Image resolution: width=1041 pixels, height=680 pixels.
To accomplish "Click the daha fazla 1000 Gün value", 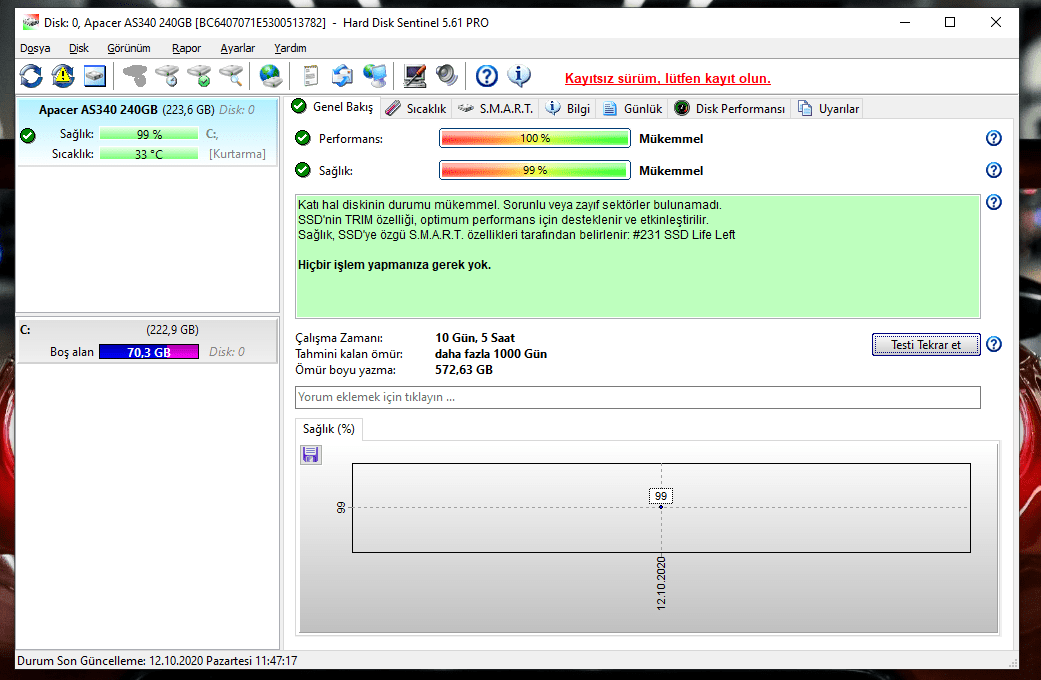I will tap(491, 354).
